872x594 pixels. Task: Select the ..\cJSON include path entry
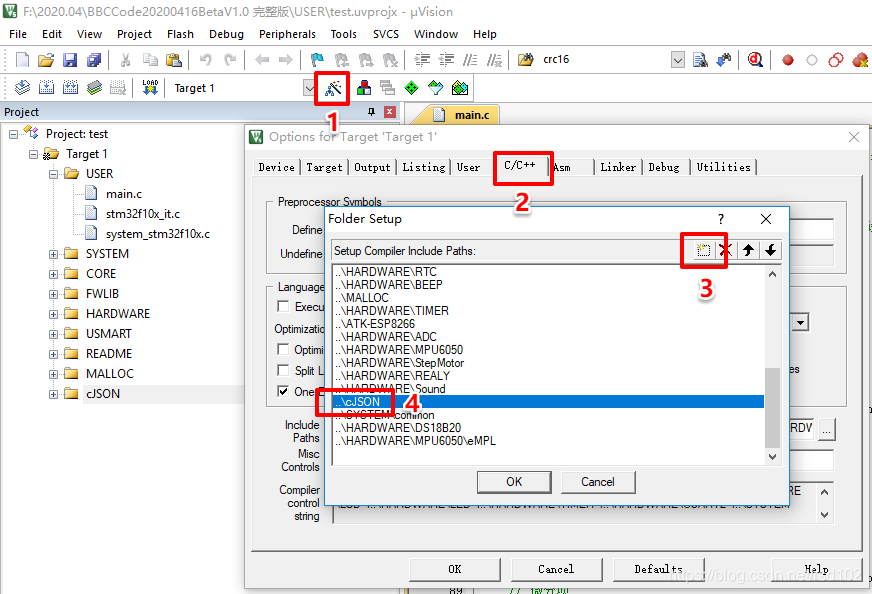coord(548,402)
